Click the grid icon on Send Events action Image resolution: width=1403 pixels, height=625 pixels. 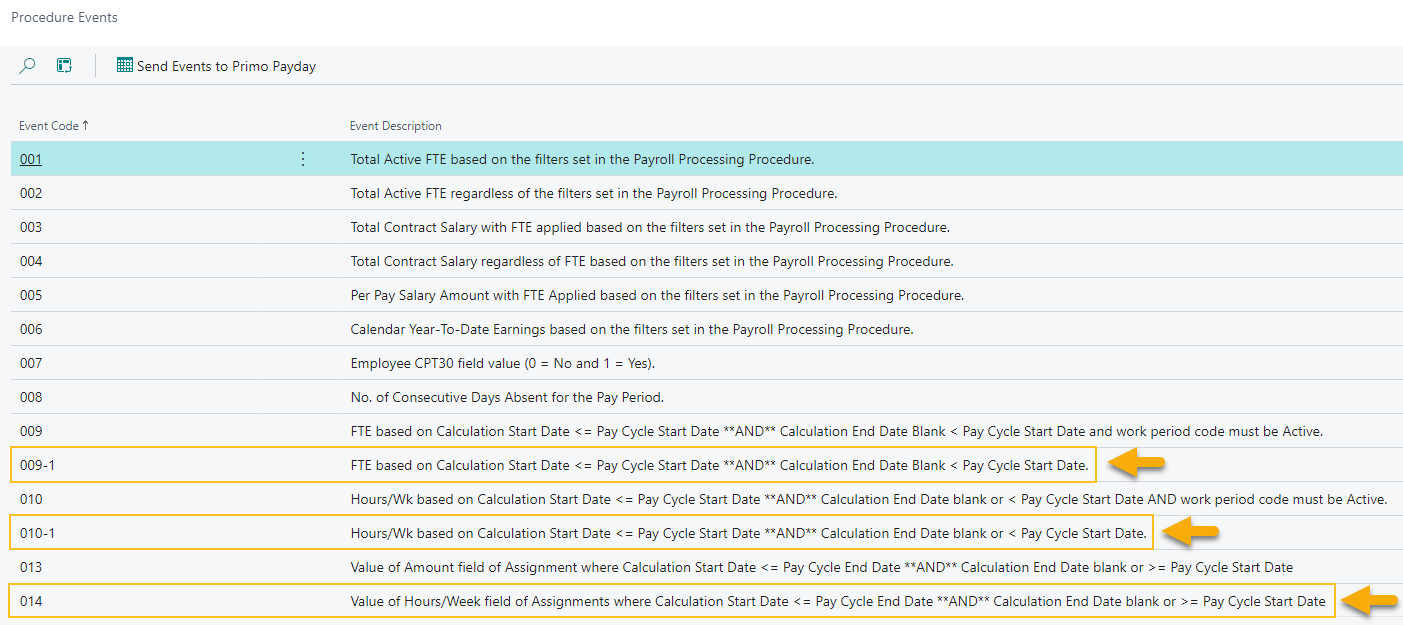tap(124, 65)
